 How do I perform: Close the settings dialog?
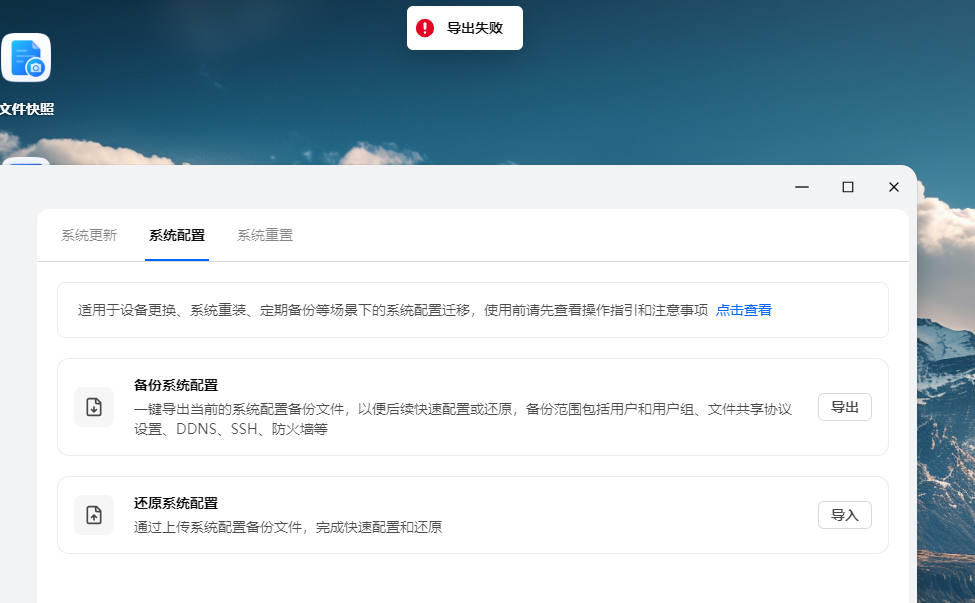(x=893, y=187)
